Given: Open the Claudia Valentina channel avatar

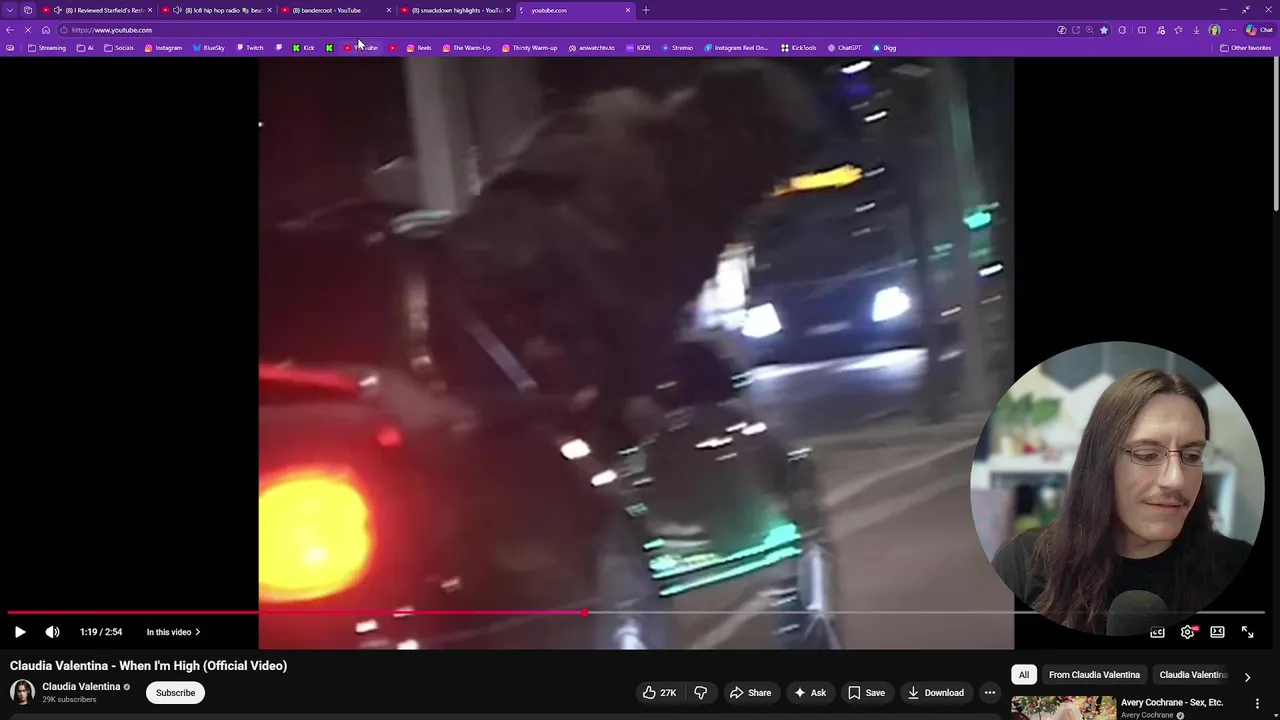Looking at the screenshot, I should pyautogui.click(x=22, y=692).
